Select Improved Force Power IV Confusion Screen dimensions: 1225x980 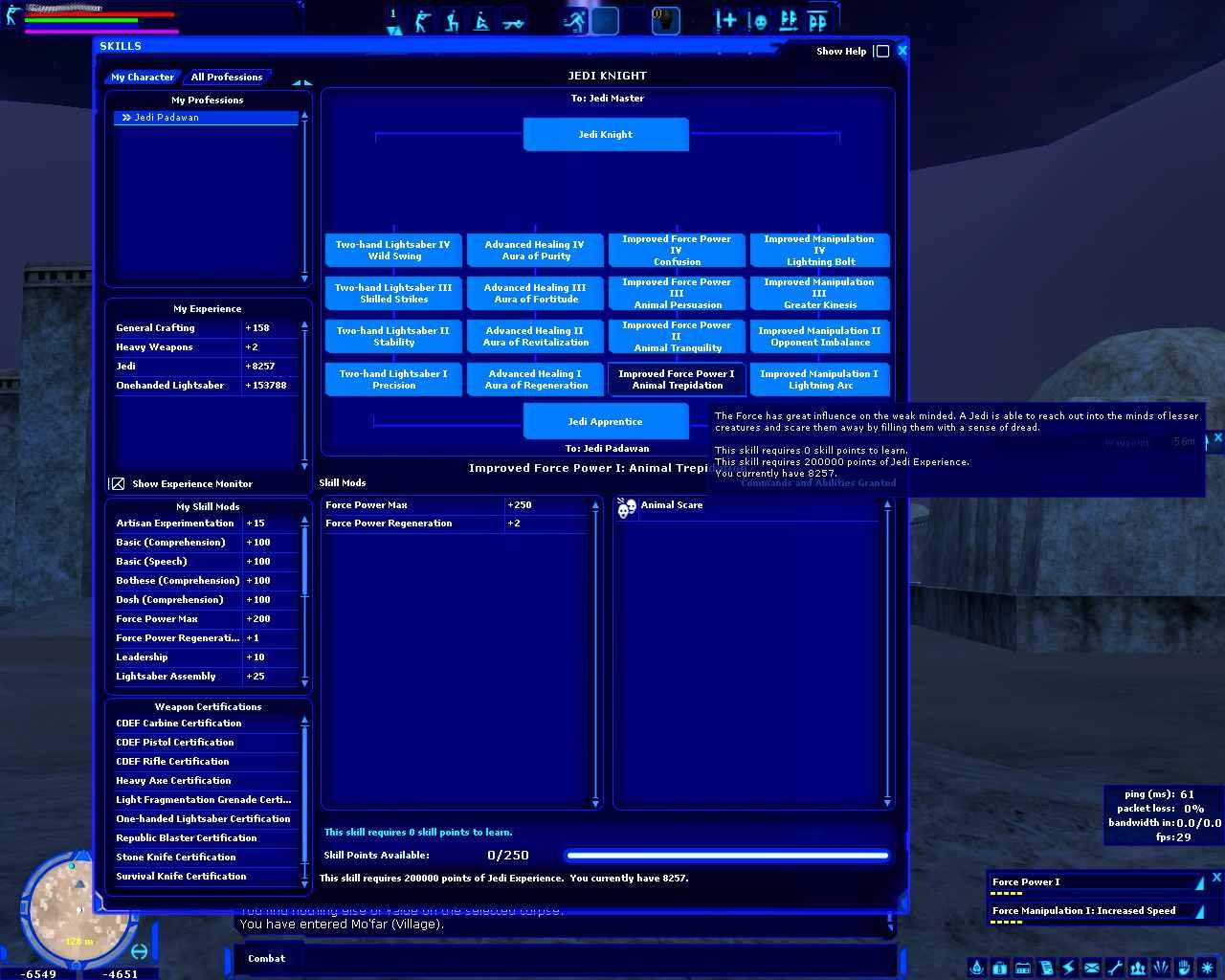(x=677, y=251)
